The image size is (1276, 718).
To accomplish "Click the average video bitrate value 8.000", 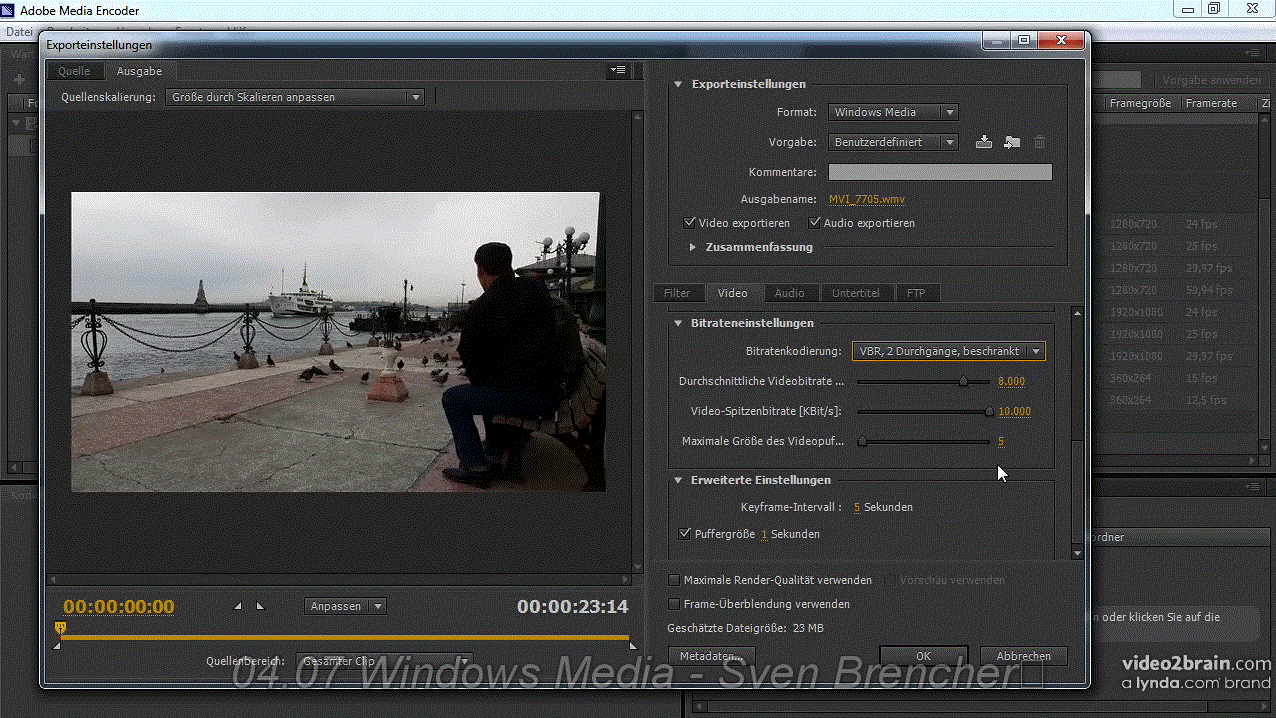I will [1011, 381].
